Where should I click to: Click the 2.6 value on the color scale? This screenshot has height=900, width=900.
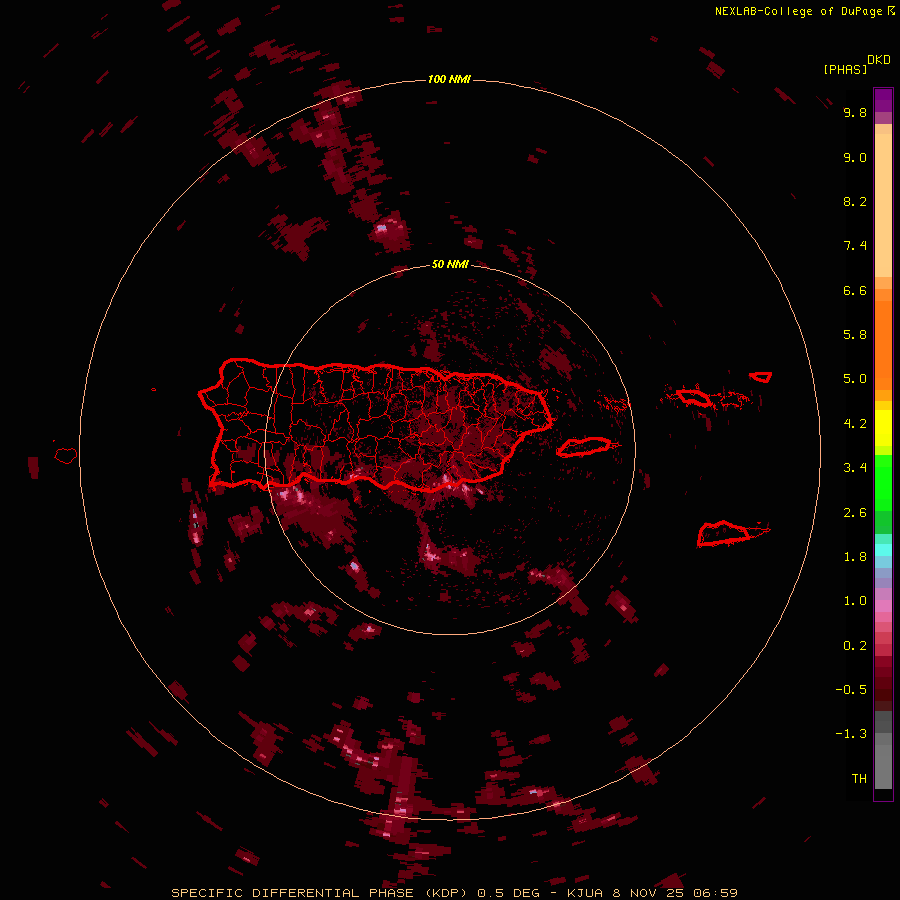(x=855, y=513)
